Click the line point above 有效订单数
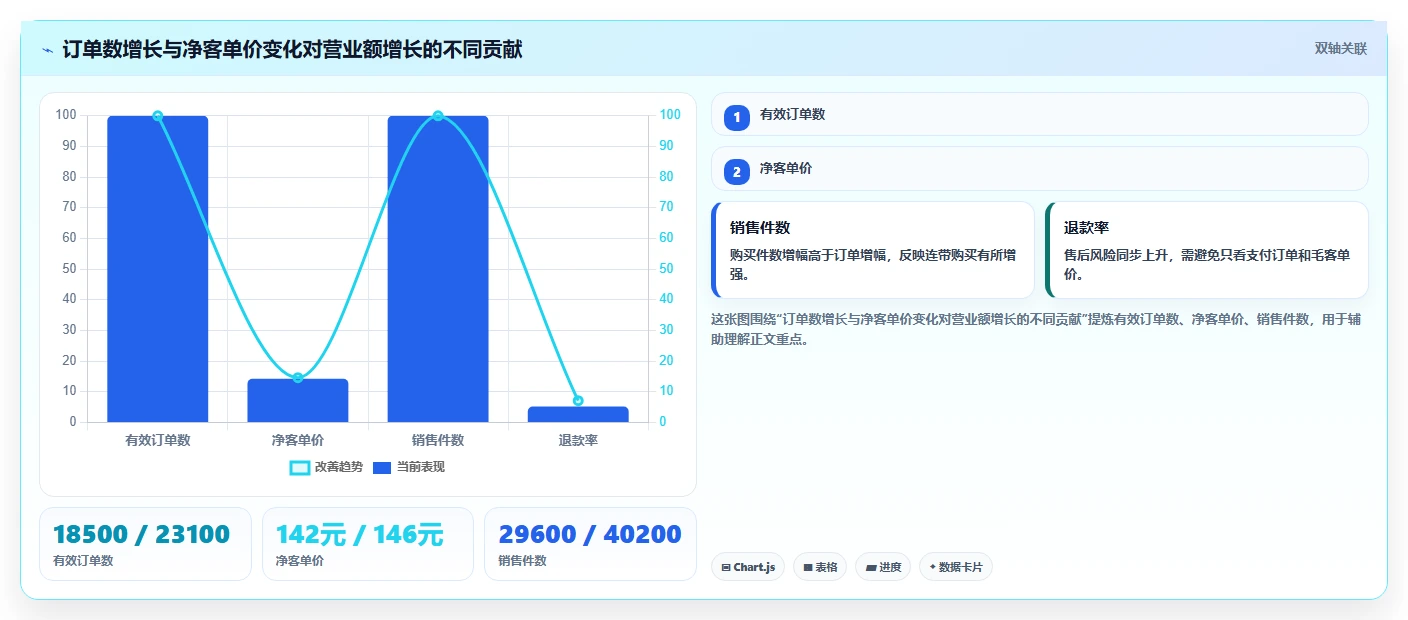Viewport: 1408px width, 620px height. 158,116
